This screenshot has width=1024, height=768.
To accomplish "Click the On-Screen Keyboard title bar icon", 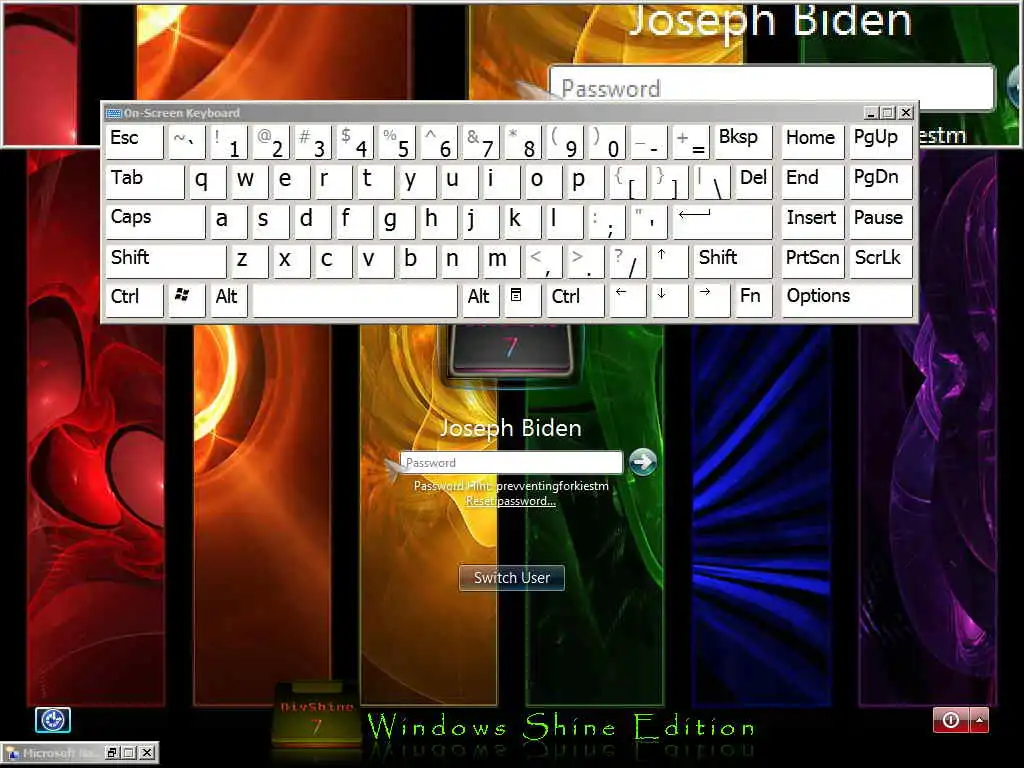I will [x=114, y=113].
